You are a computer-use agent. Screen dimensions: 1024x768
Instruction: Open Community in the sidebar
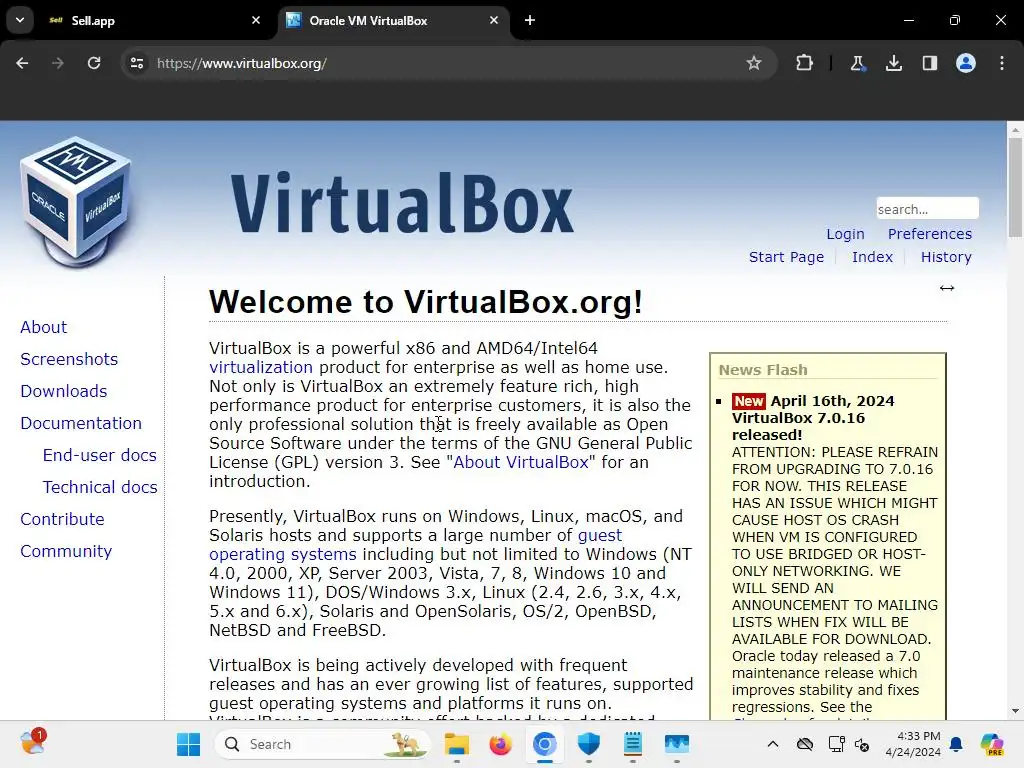66,551
